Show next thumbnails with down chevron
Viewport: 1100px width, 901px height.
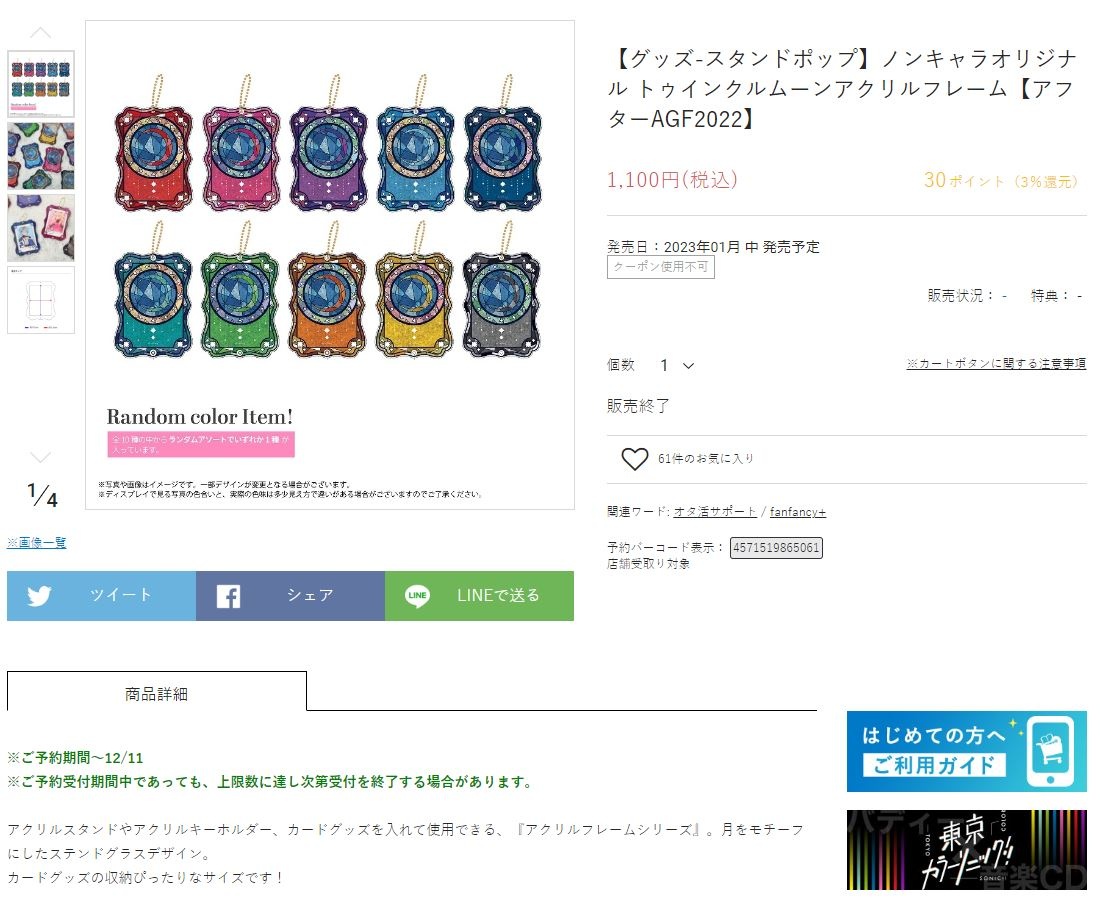41,458
